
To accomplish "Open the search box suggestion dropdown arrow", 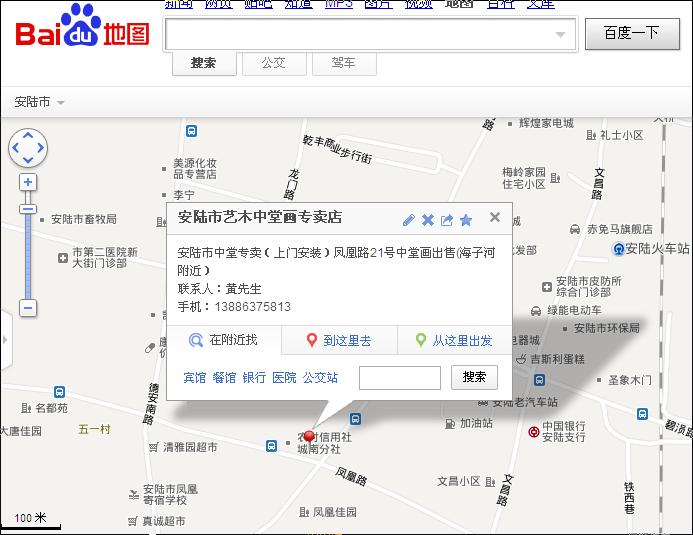I will 560,34.
